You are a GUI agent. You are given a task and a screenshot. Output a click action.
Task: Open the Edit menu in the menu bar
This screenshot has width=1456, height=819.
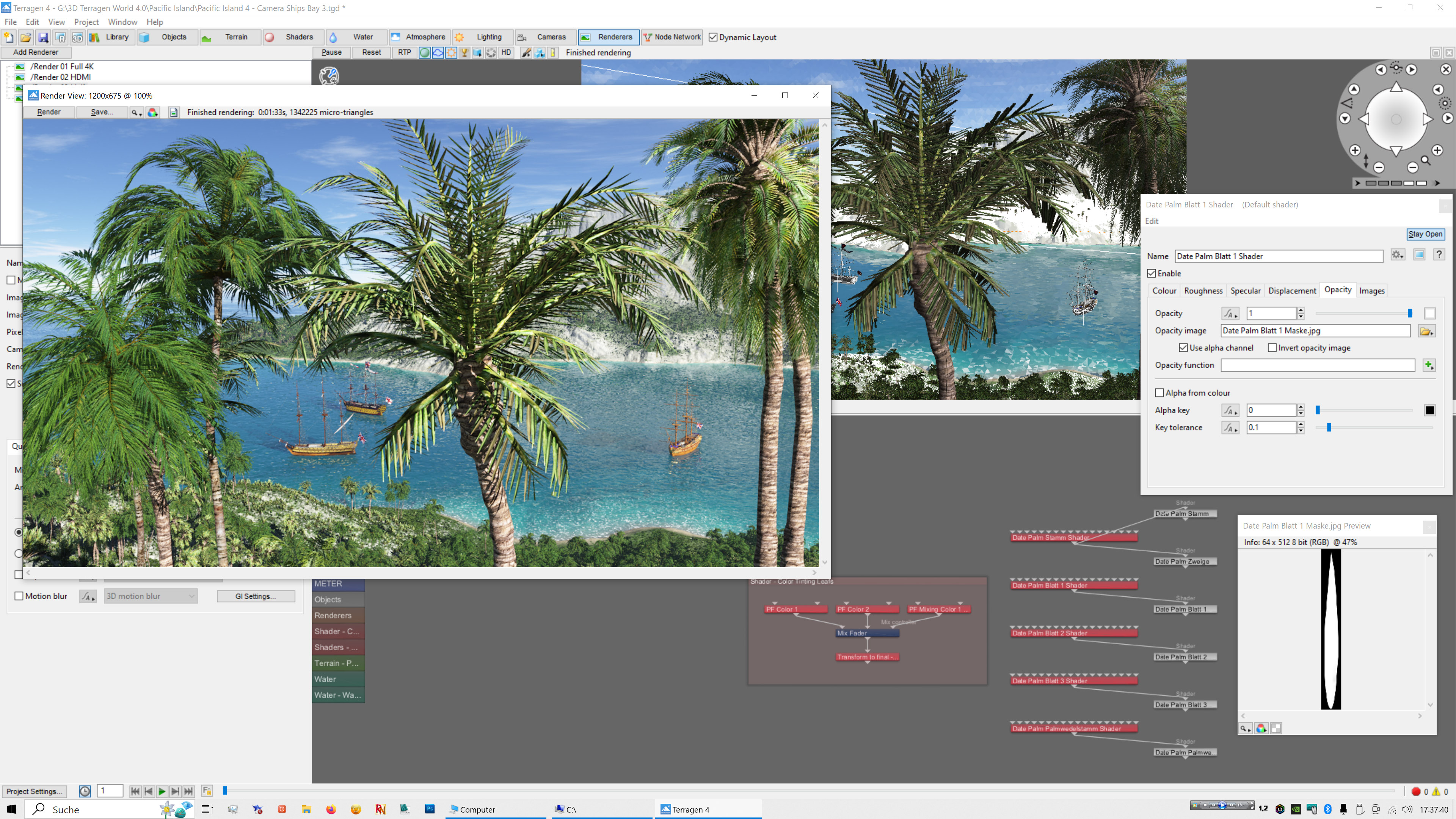(32, 22)
